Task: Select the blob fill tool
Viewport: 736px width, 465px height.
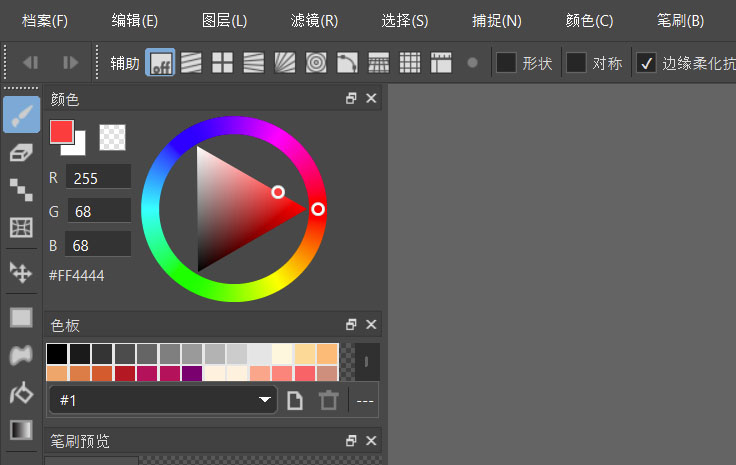Action: [22, 355]
